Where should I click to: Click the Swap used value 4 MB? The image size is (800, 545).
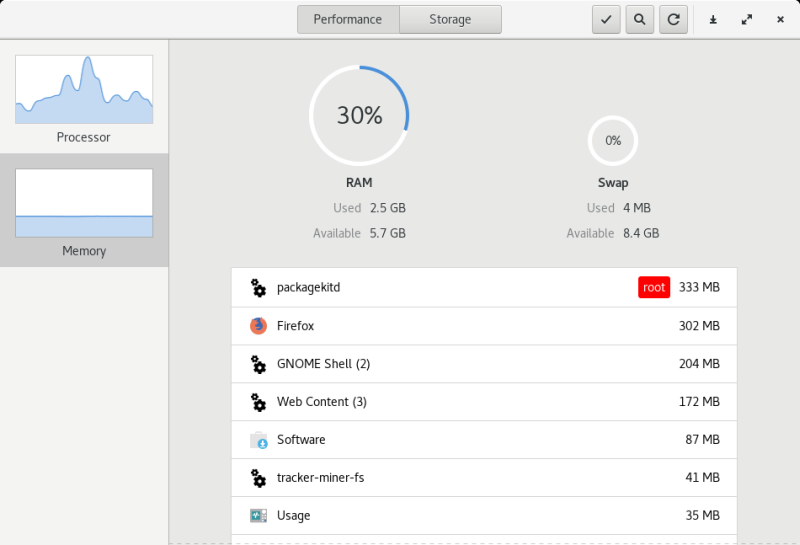tap(637, 208)
